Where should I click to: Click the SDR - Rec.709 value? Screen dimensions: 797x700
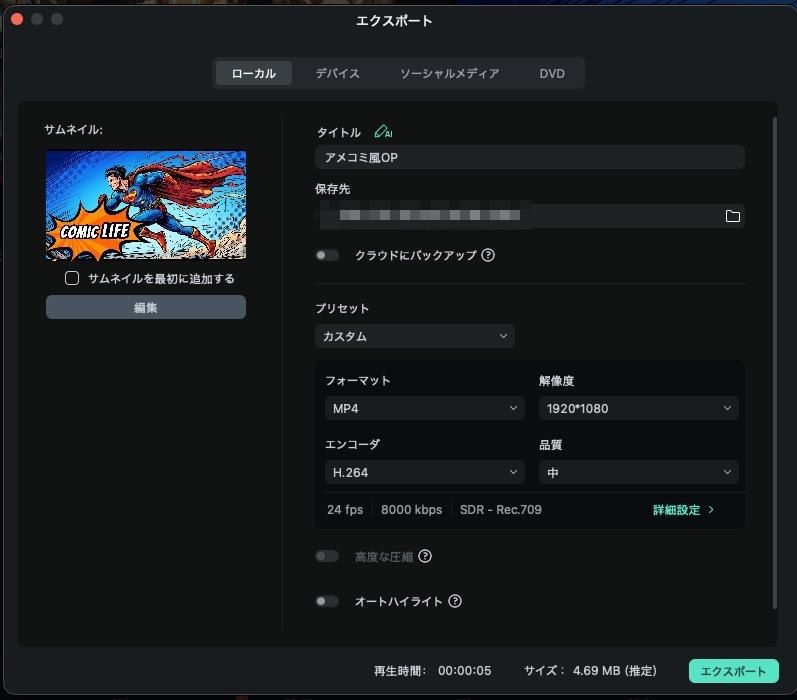tap(501, 510)
